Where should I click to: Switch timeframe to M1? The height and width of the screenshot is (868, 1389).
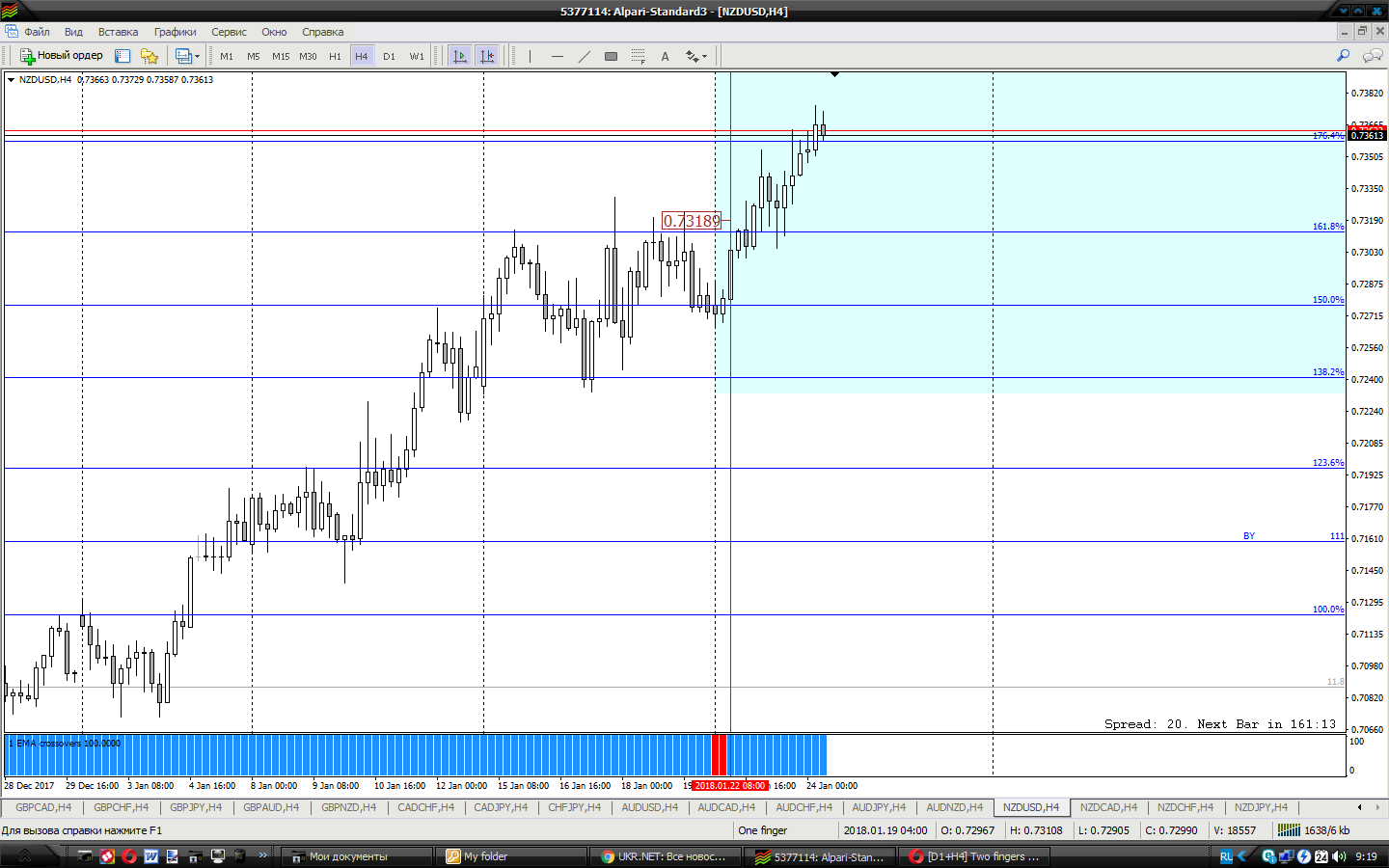(227, 56)
